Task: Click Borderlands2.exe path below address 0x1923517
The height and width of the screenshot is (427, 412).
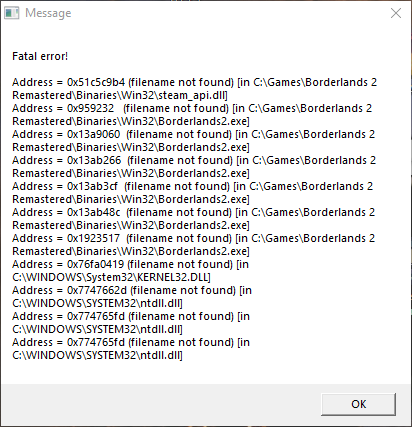Action: point(131,251)
